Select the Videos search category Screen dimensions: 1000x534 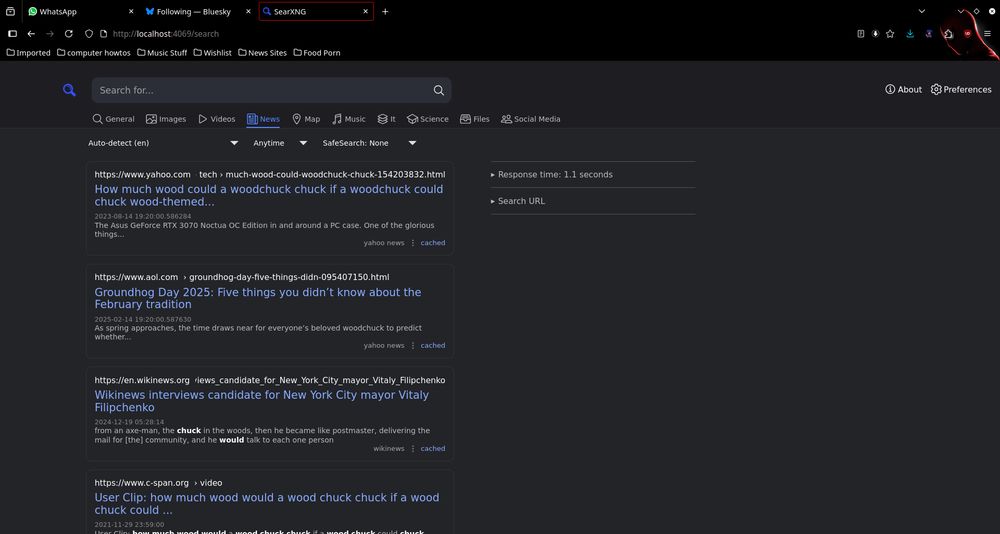[217, 119]
